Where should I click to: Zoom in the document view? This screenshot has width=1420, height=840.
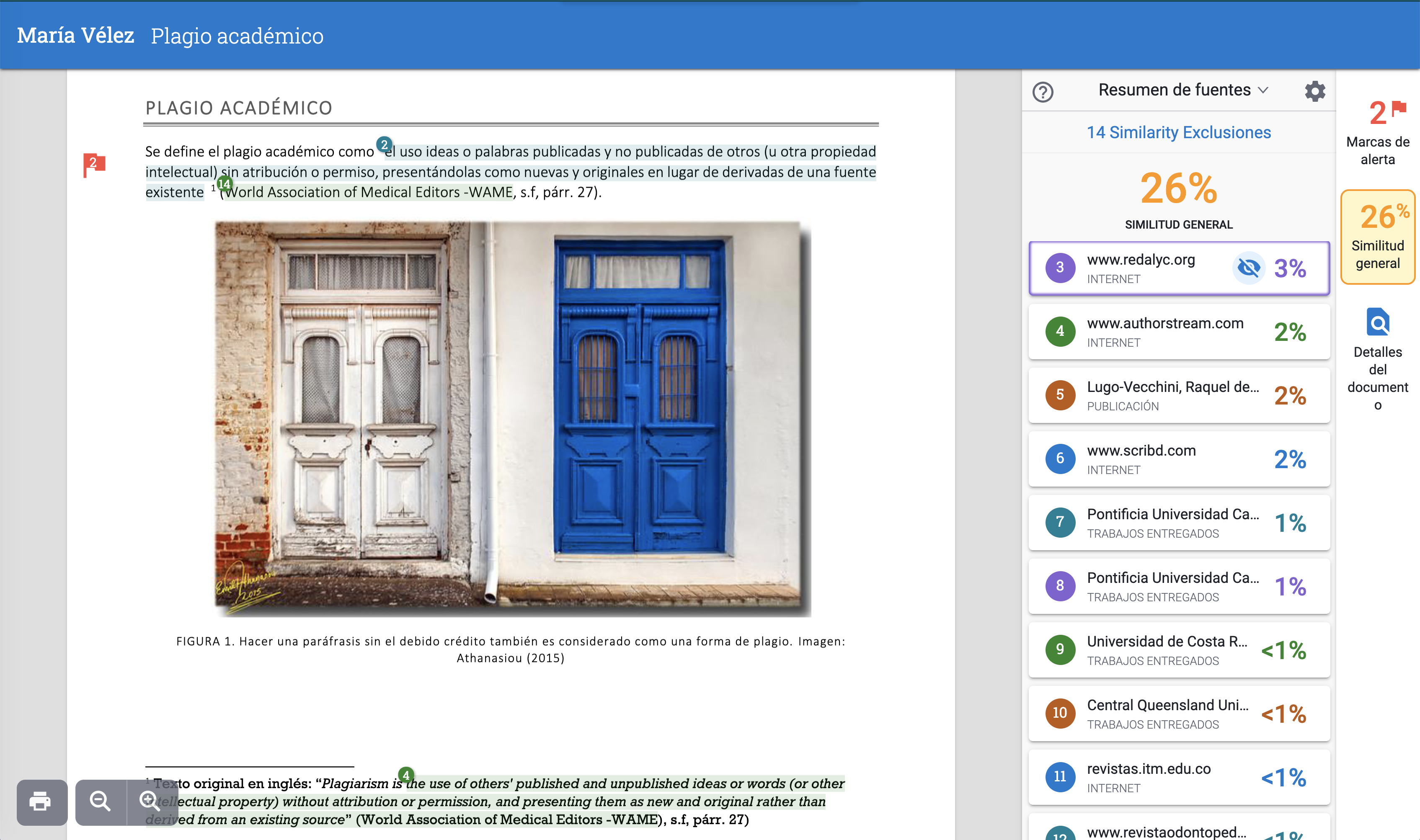pos(151,802)
